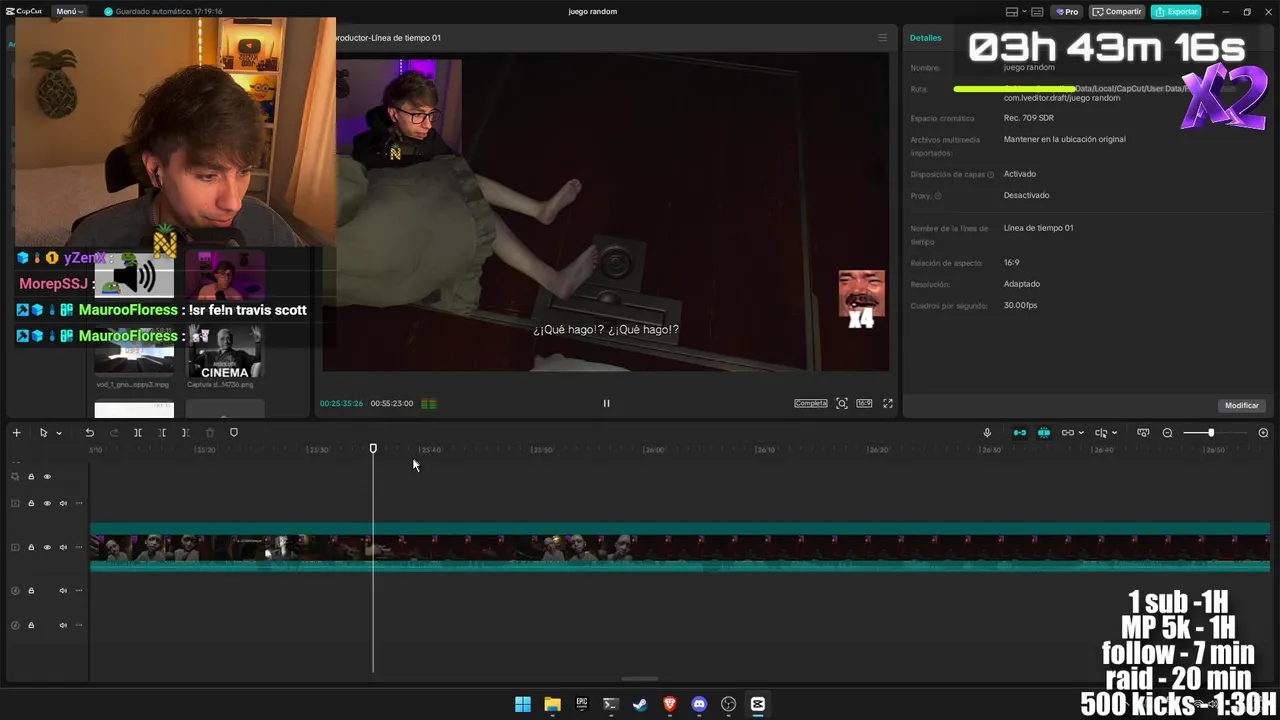Toggle the main track magnet
Screen dimensions: 1280x720
[x=1020, y=433]
